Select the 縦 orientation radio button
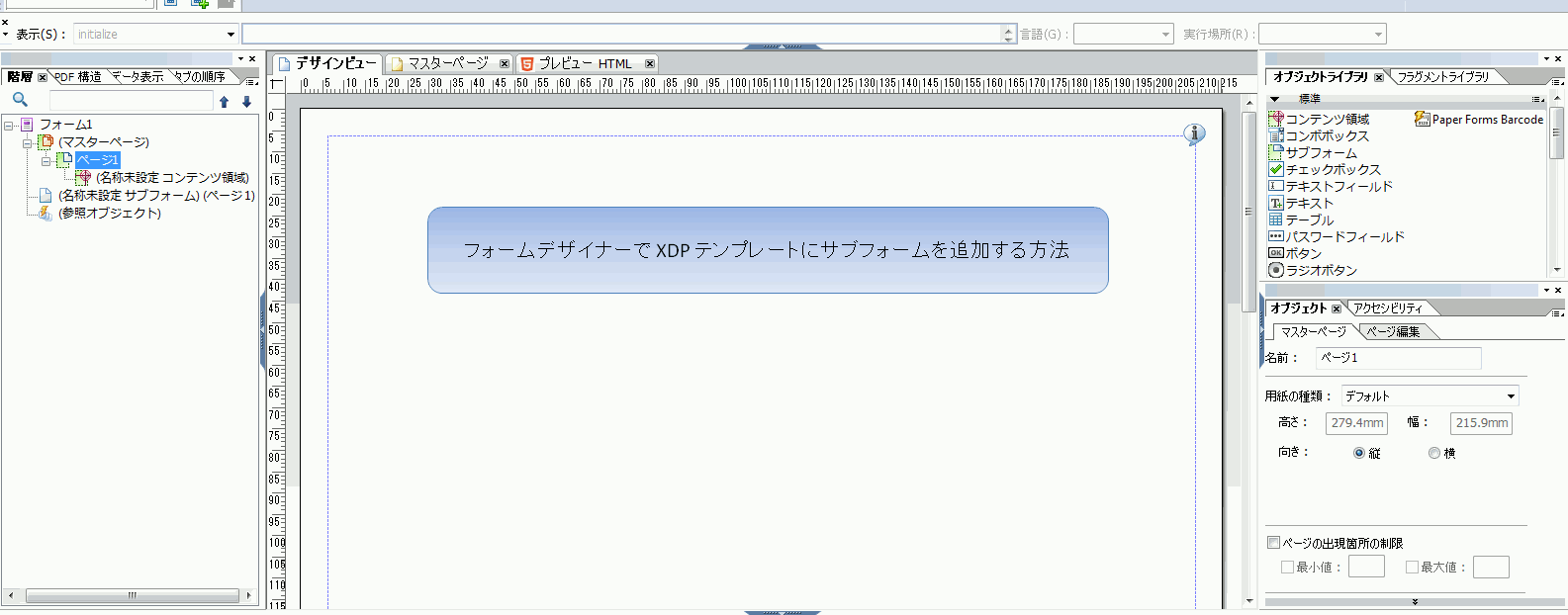1568x615 pixels. [x=1359, y=453]
